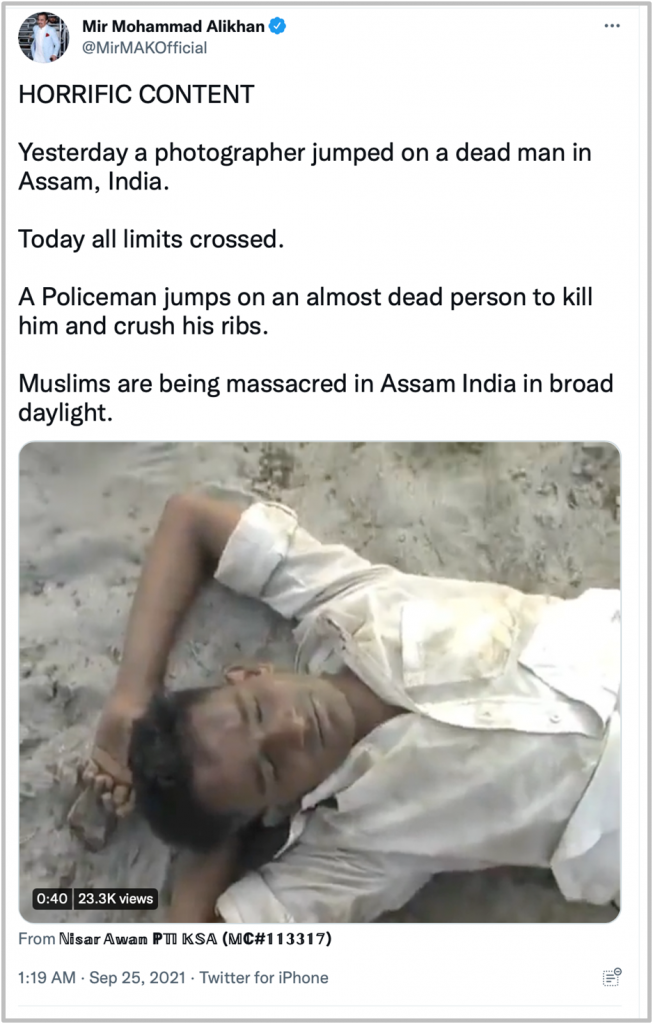Image resolution: width=653 pixels, height=1024 pixels.
Task: Click the 'A Policeman jumps' paragraph
Action: [x=305, y=311]
